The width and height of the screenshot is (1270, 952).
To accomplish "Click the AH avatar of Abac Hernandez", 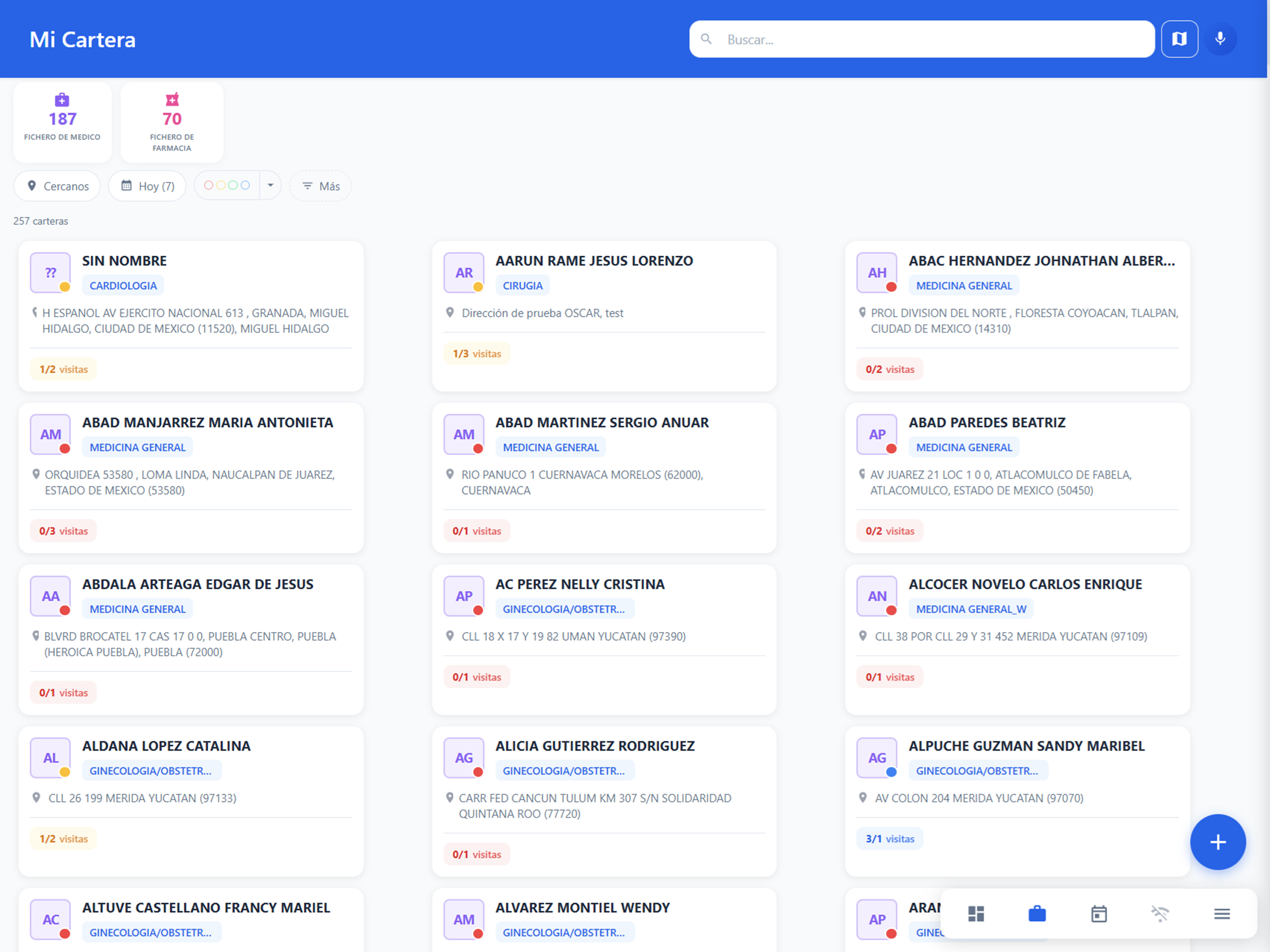I will coord(877,273).
